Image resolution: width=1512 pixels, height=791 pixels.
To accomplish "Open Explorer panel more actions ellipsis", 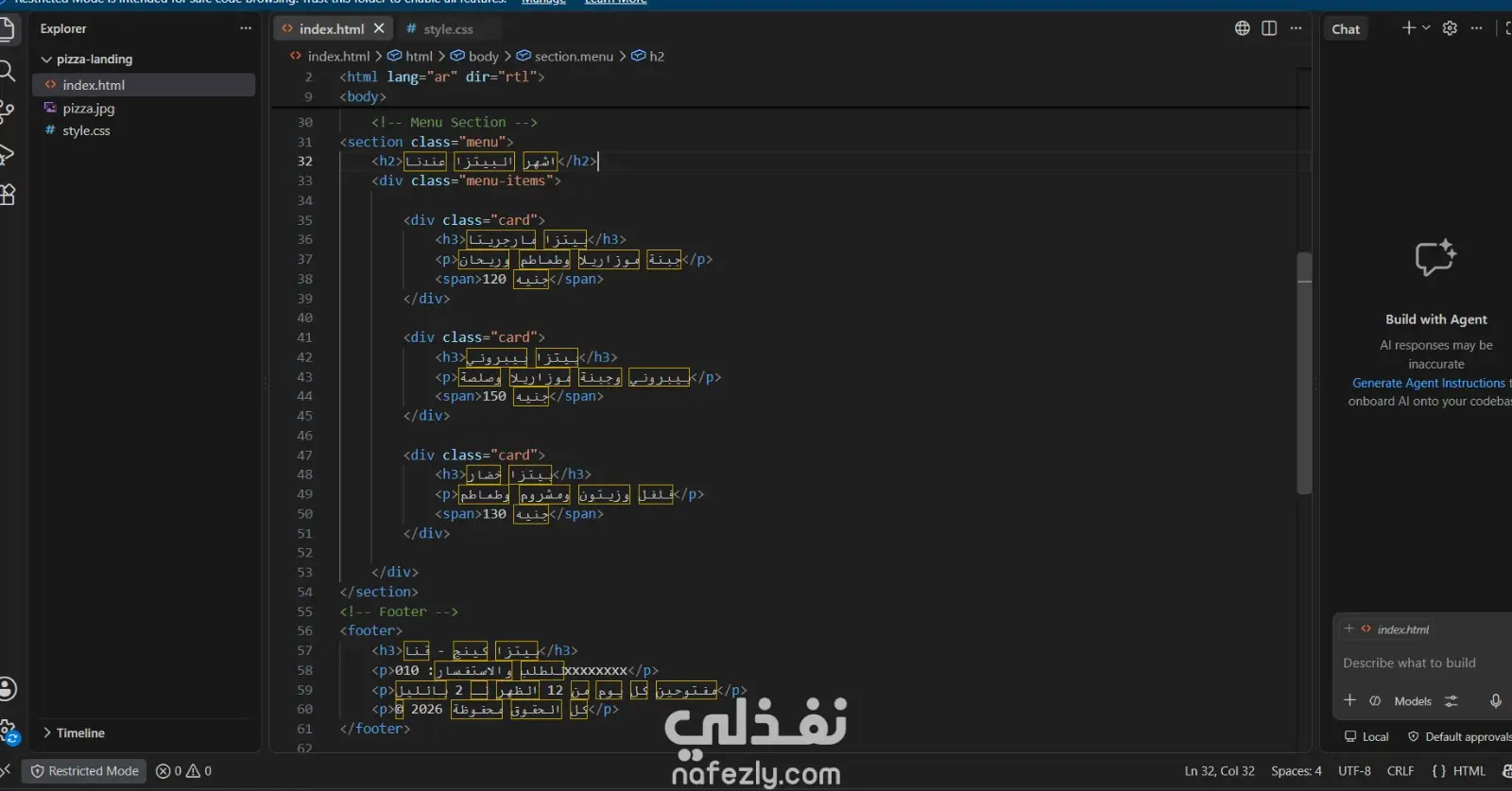I will pos(246,28).
